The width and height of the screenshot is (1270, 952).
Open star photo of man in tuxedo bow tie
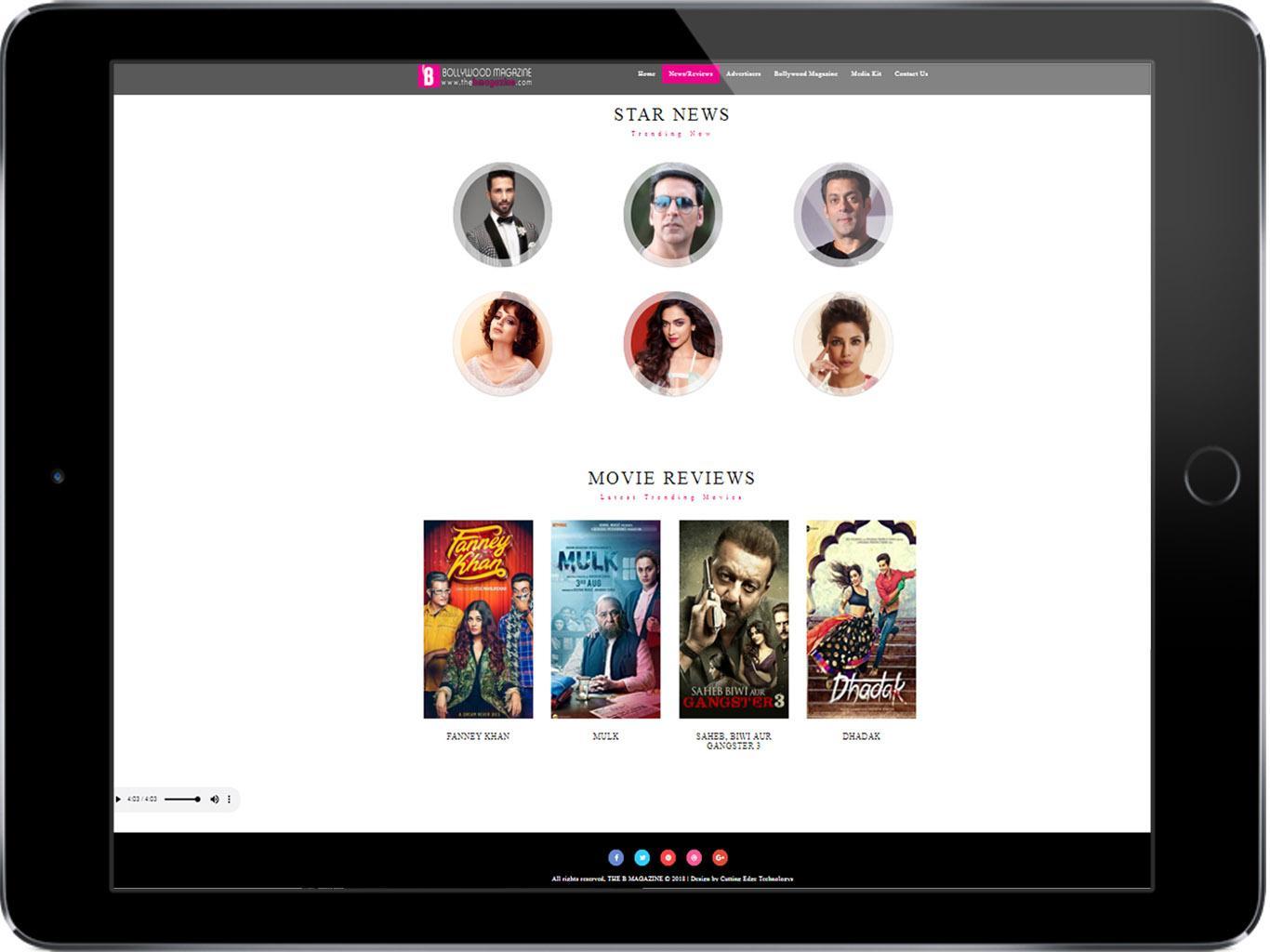(502, 215)
